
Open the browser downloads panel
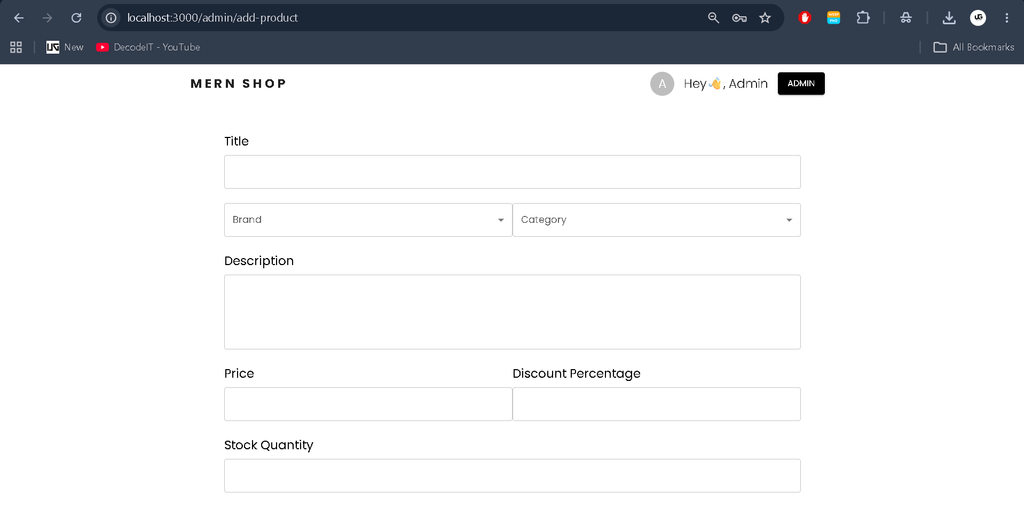tap(949, 18)
